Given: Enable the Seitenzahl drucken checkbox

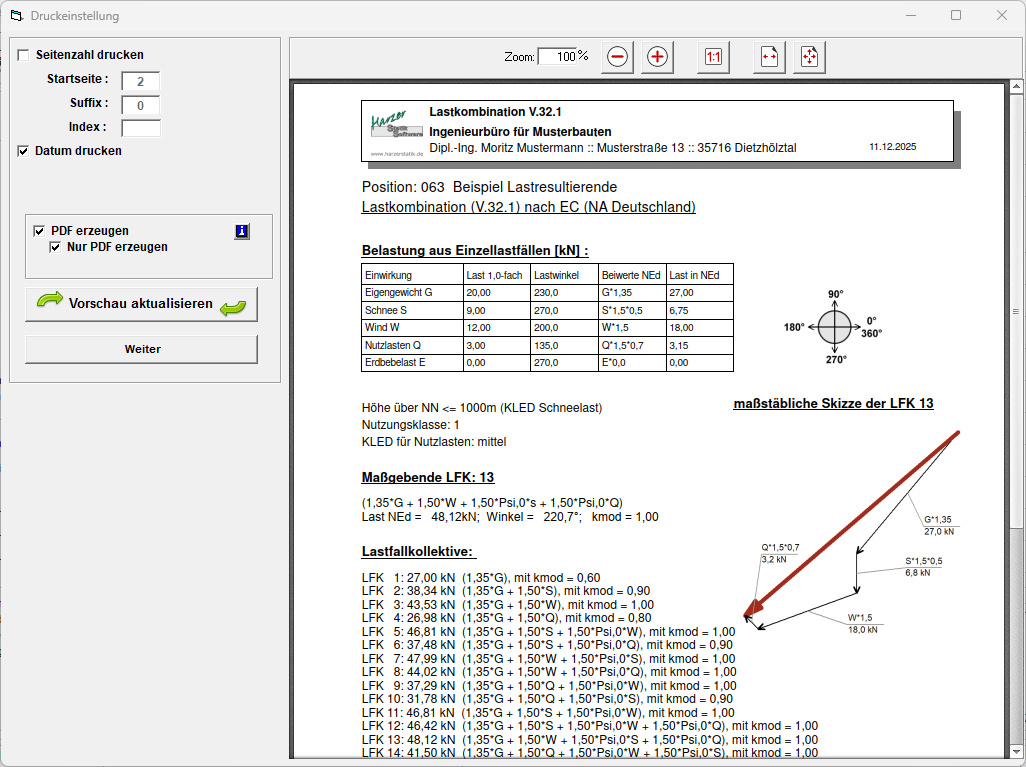Looking at the screenshot, I should click(x=23, y=55).
